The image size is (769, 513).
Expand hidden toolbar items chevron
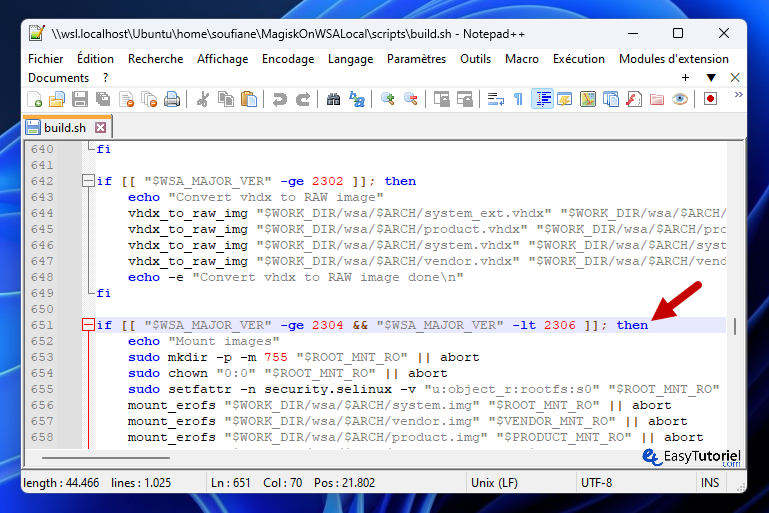point(738,95)
